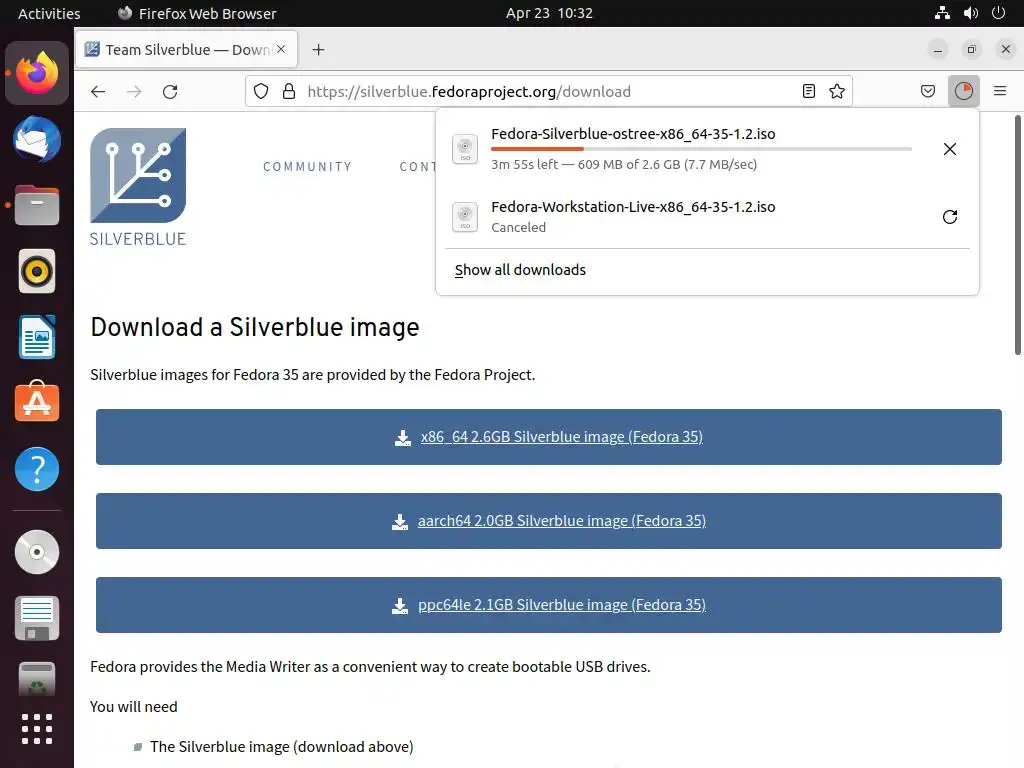View site security padlock information

tap(289, 91)
